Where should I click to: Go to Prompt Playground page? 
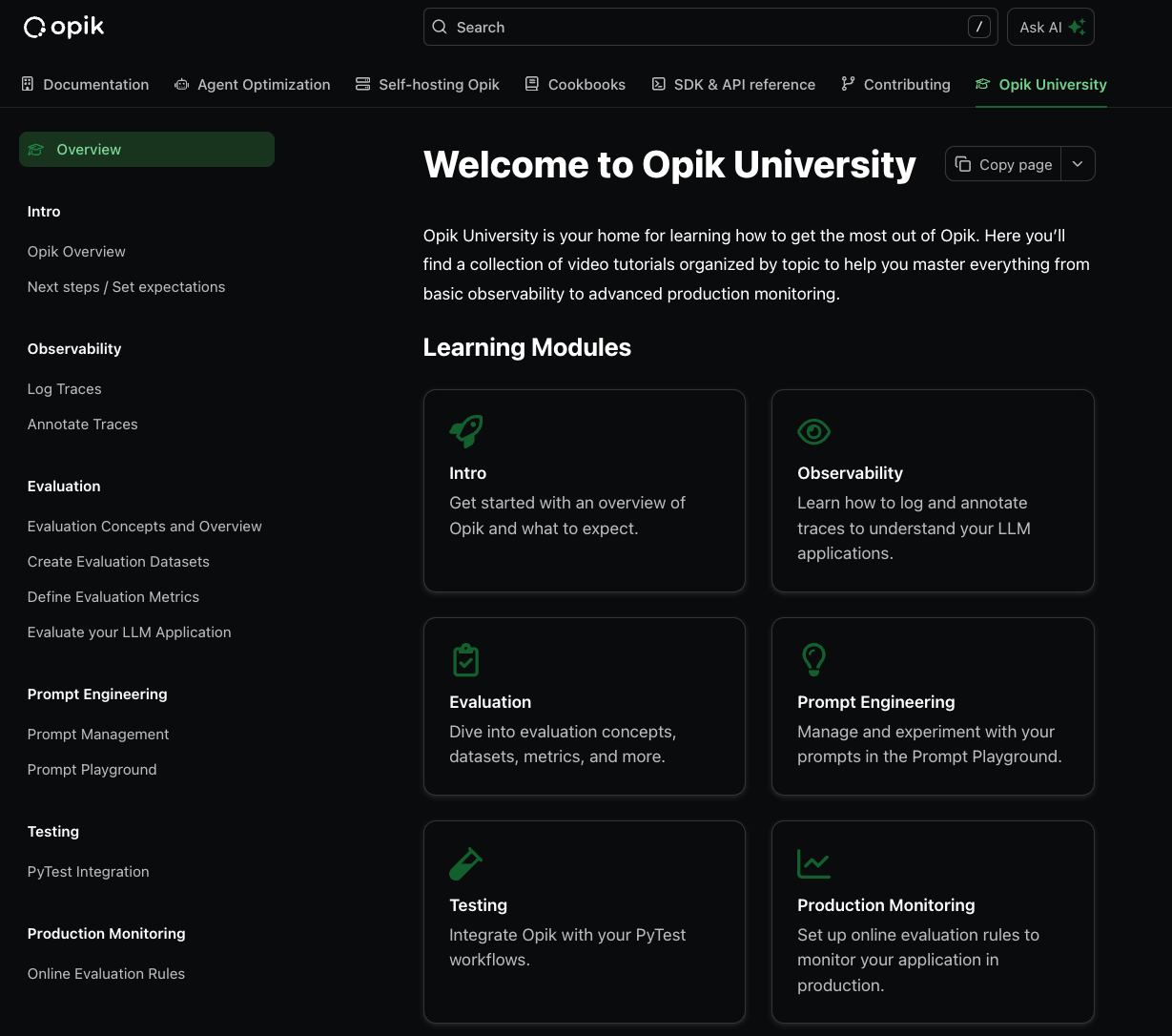[x=92, y=770]
